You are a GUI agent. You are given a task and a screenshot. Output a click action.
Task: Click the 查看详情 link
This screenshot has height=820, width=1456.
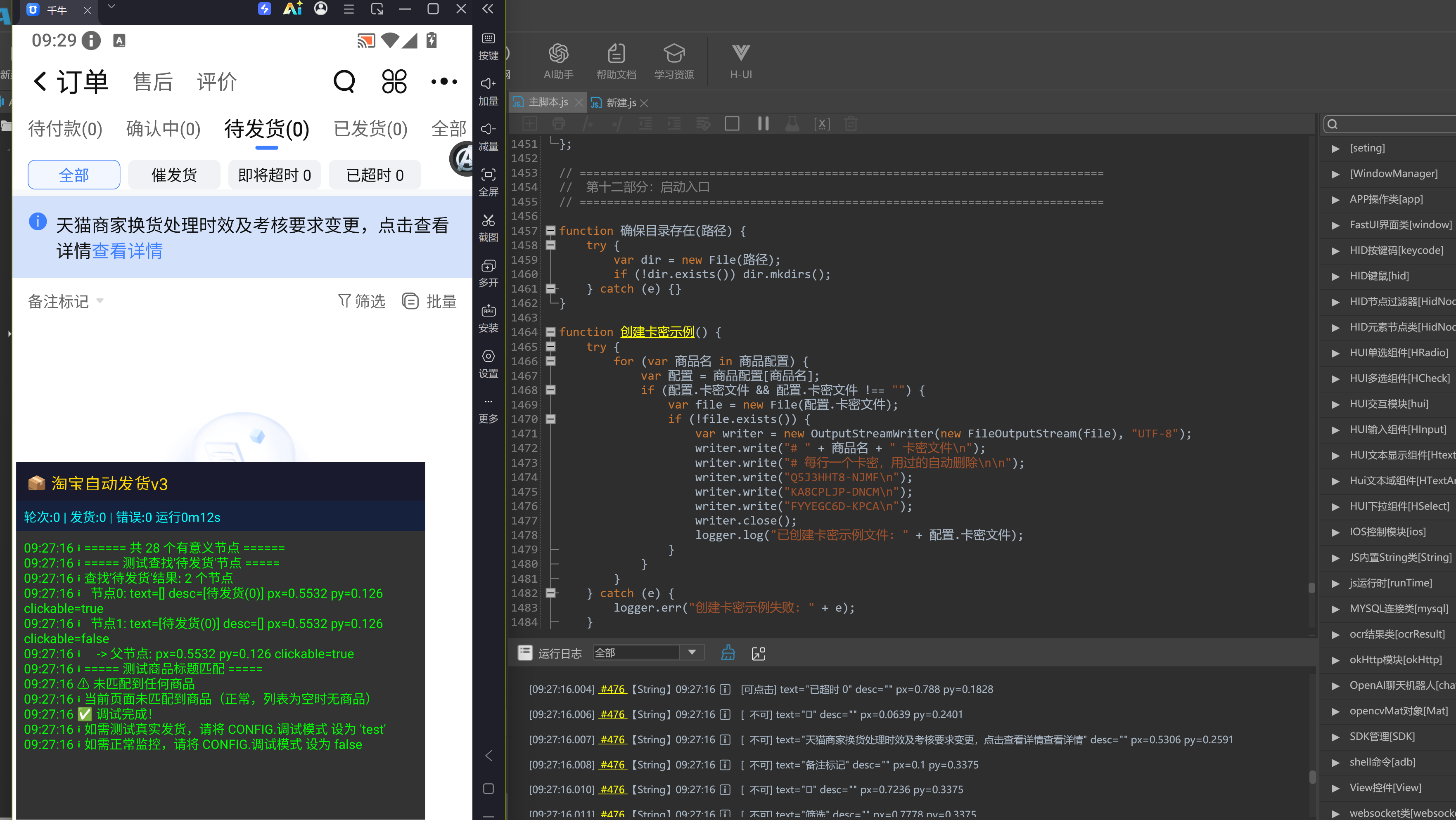[127, 251]
